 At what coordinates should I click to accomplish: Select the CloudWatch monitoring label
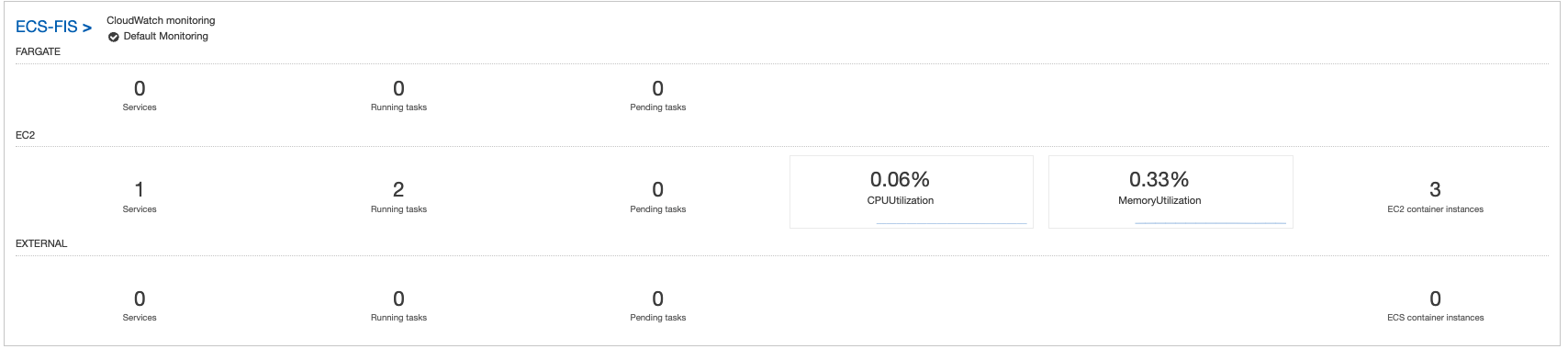(x=161, y=20)
